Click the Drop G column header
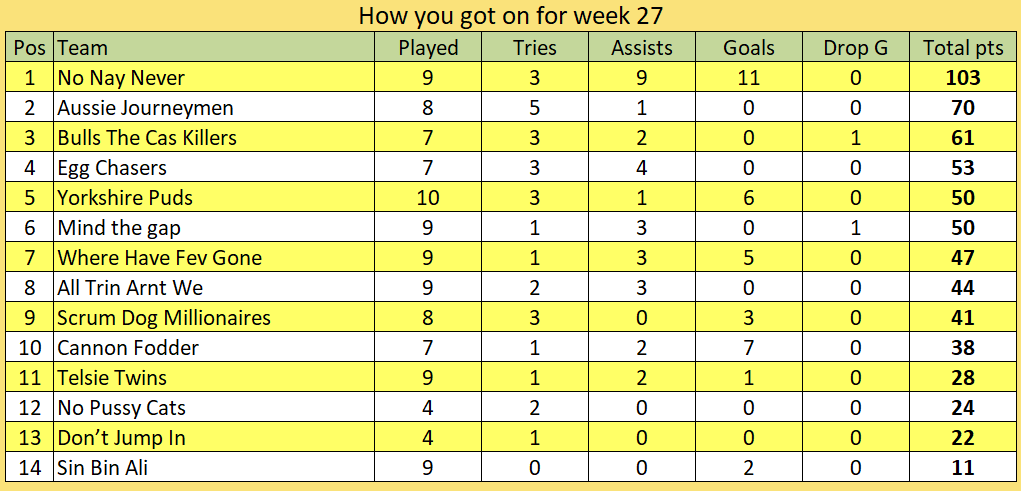Viewport: 1021px width, 491px height. [856, 48]
